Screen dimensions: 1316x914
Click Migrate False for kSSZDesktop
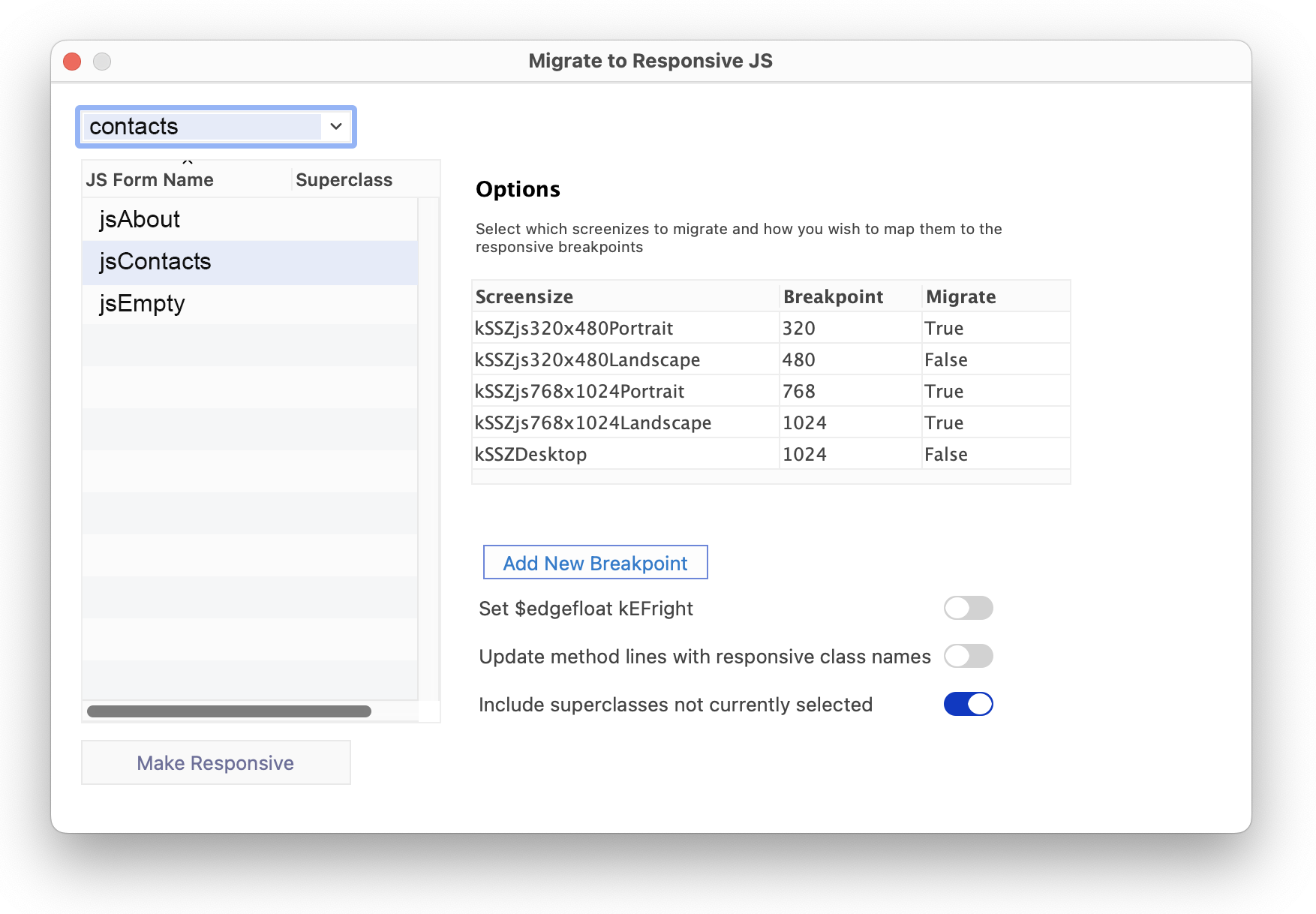(996, 454)
